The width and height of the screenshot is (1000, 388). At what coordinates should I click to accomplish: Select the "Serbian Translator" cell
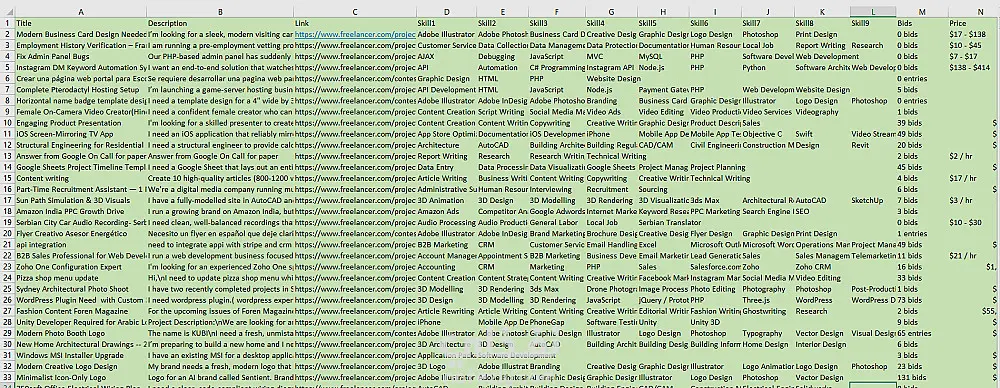[663, 223]
